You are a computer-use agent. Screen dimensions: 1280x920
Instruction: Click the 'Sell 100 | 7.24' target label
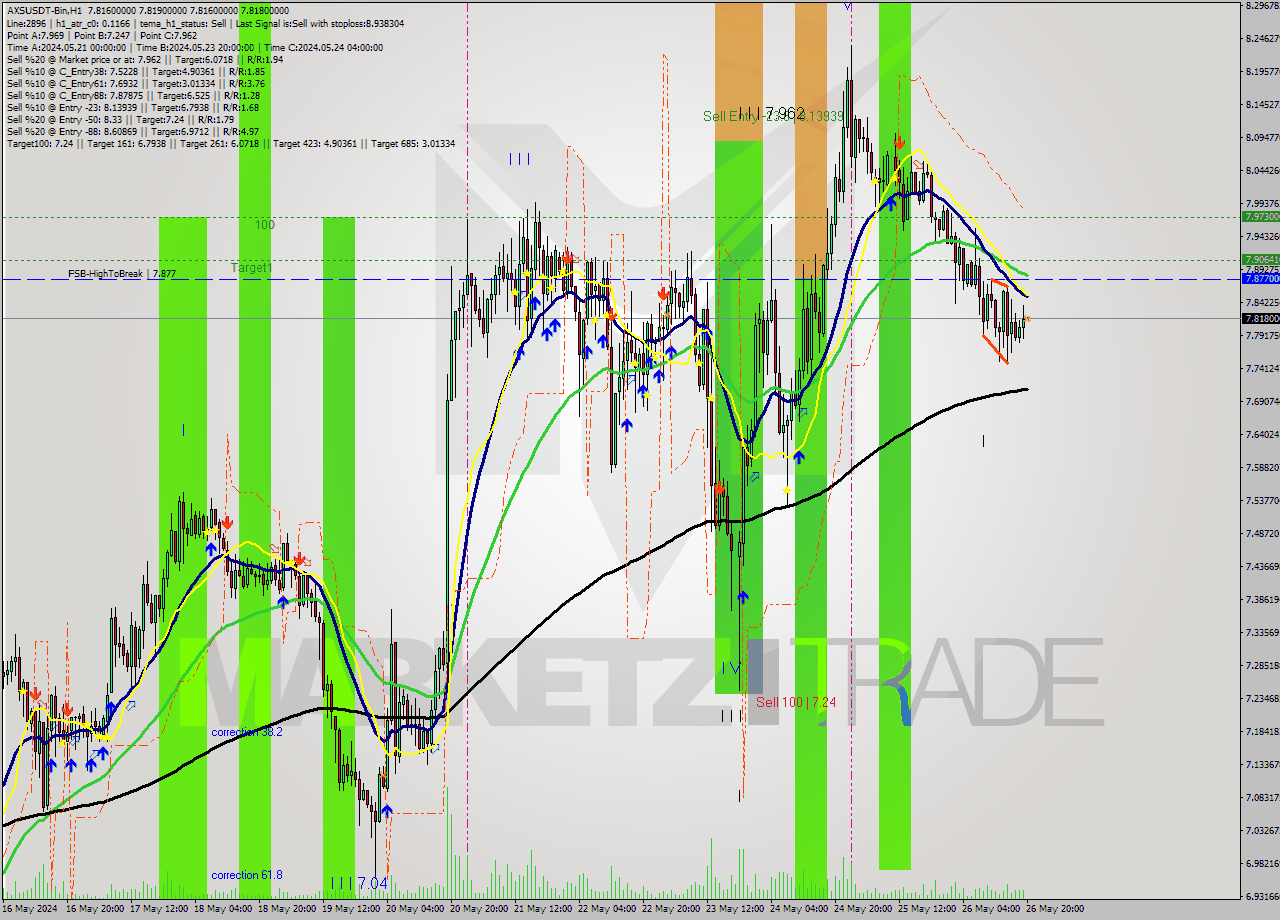[x=796, y=702]
